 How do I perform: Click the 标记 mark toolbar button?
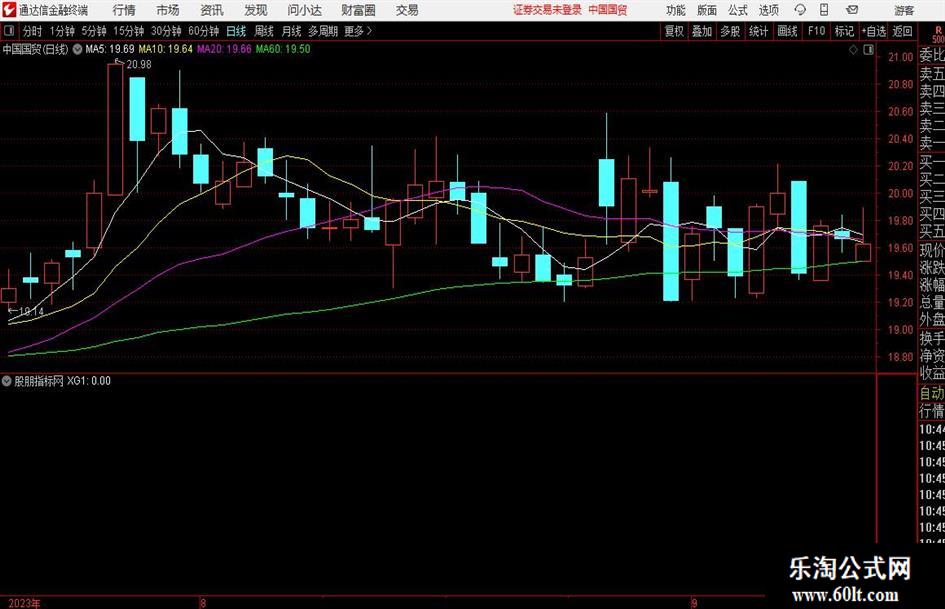click(844, 31)
